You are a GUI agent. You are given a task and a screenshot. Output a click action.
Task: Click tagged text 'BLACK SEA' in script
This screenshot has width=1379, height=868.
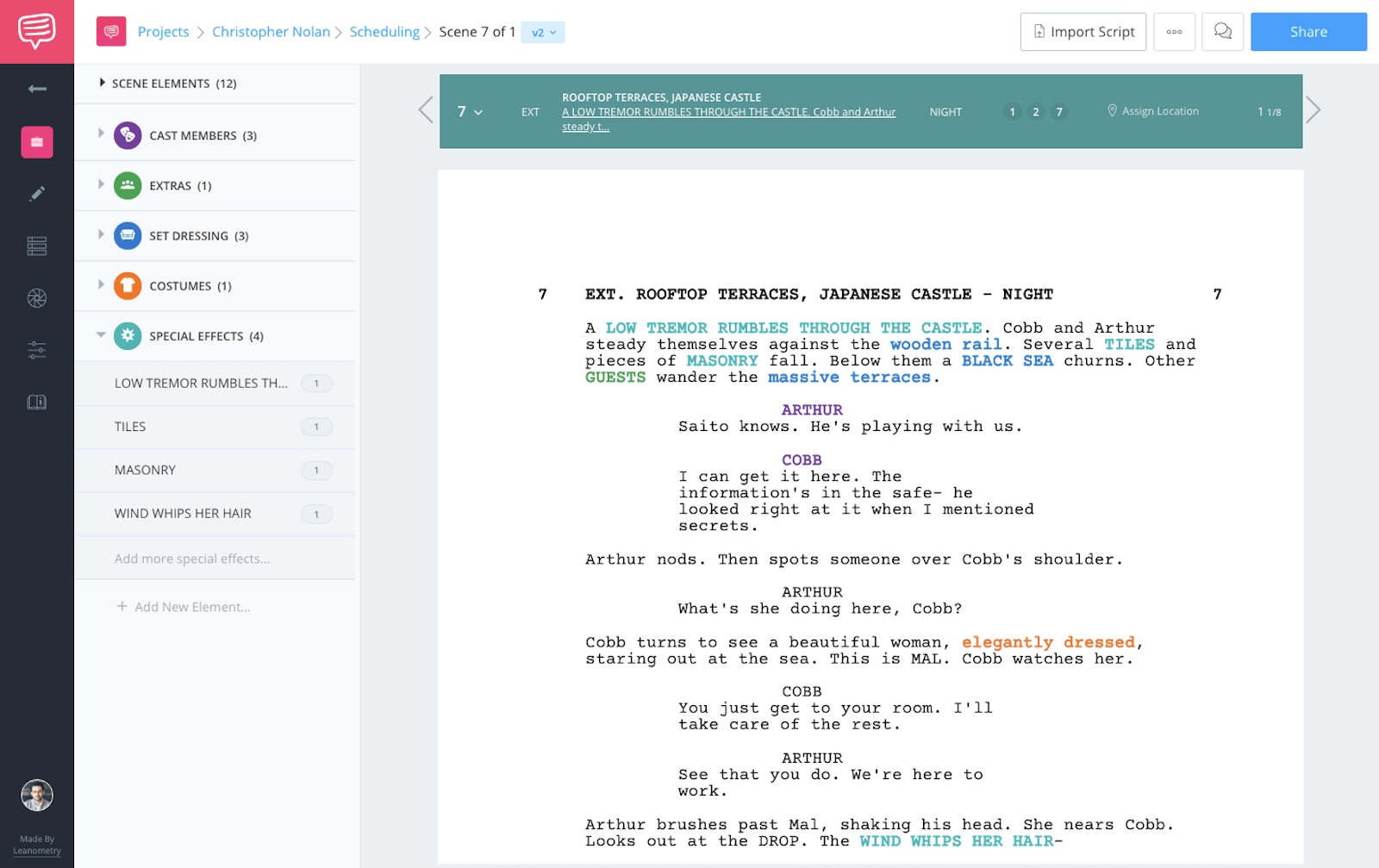coord(1008,361)
